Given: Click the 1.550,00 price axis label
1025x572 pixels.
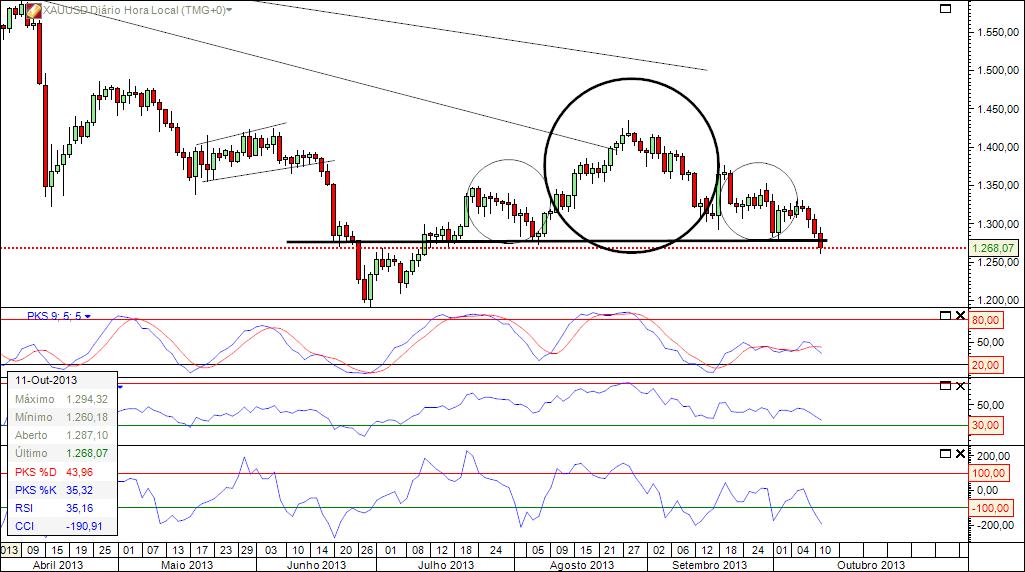Looking at the screenshot, I should (x=998, y=32).
